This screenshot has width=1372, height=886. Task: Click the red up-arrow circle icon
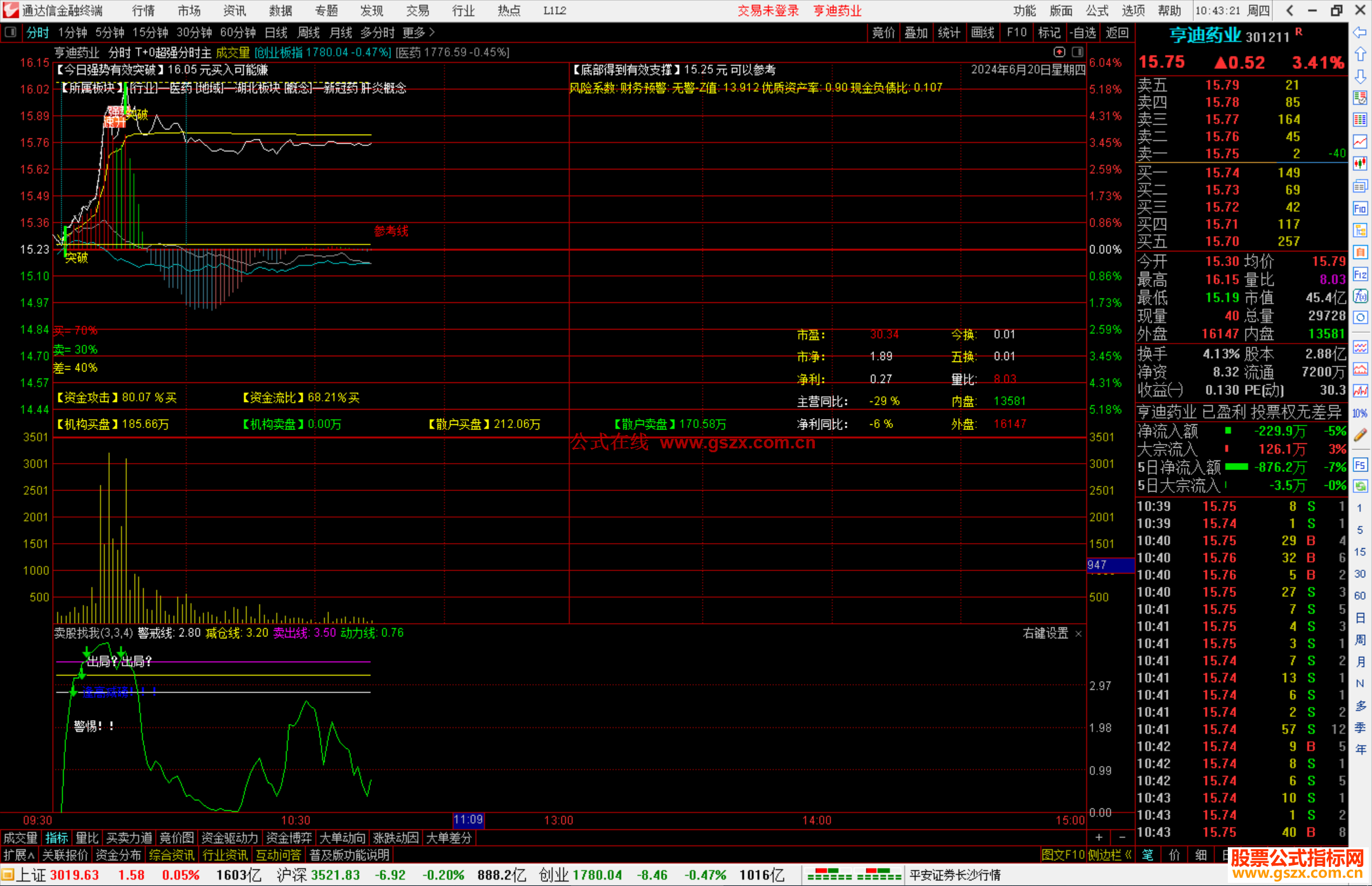click(x=1059, y=52)
